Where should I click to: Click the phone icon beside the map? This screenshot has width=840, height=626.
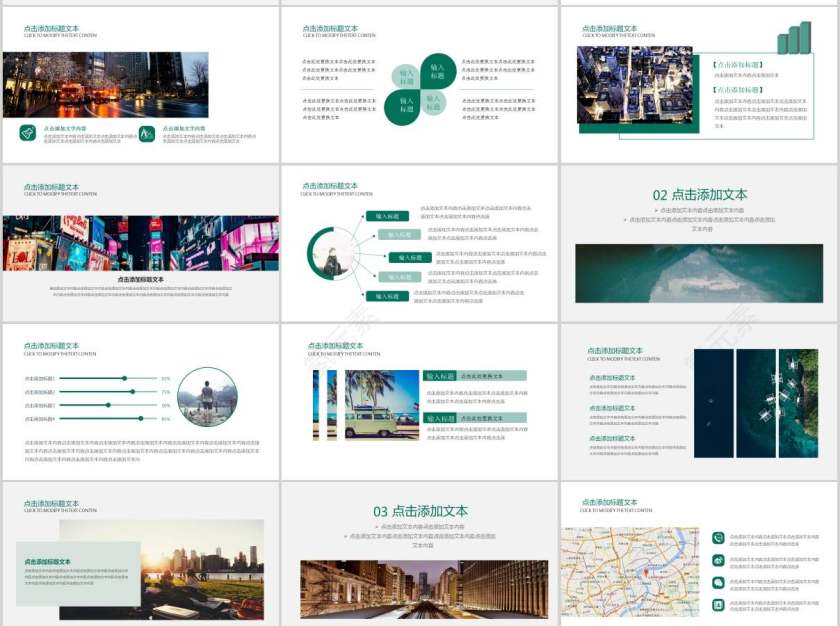718,538
